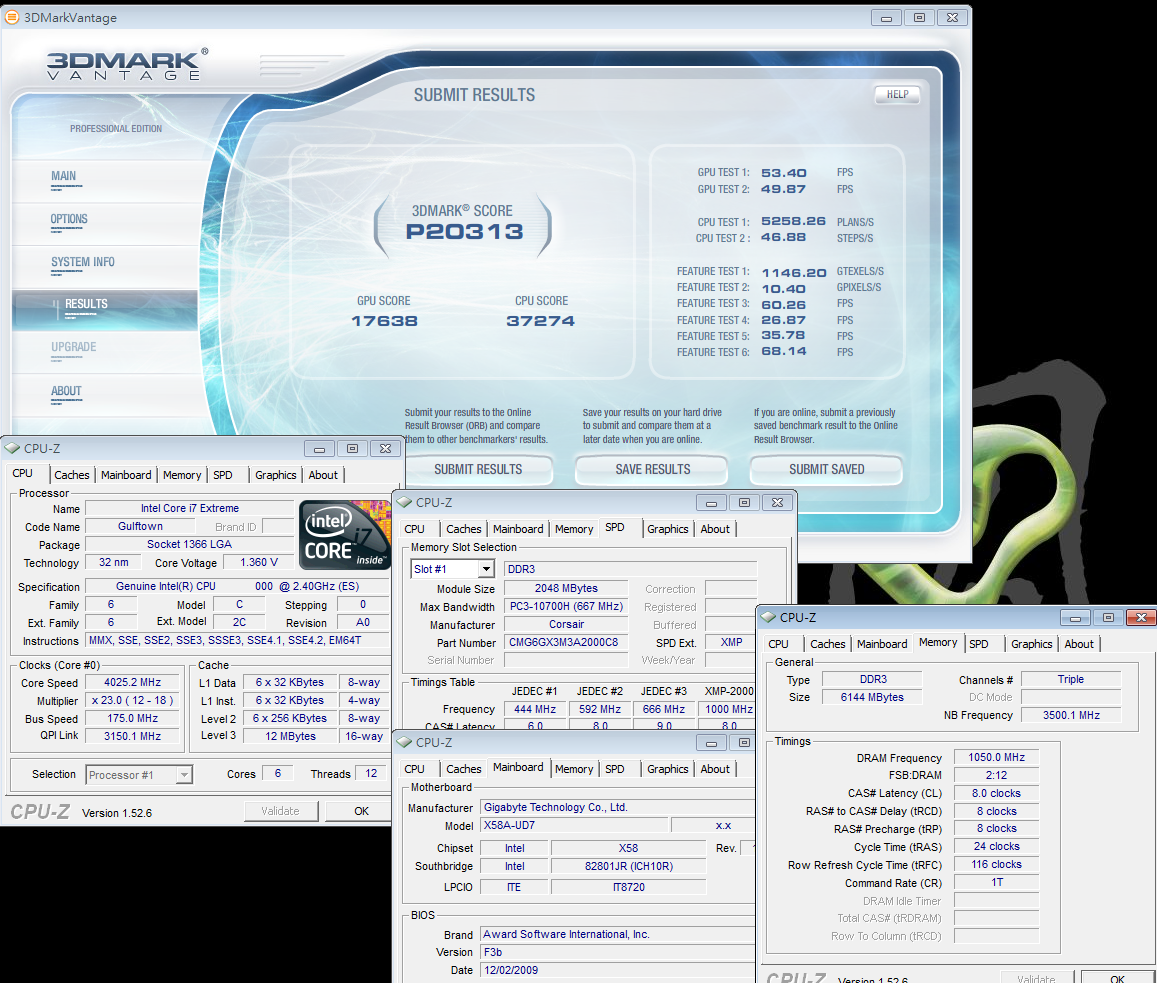Open HELP in the 3DMark window
The image size is (1157, 983).
pyautogui.click(x=897, y=95)
